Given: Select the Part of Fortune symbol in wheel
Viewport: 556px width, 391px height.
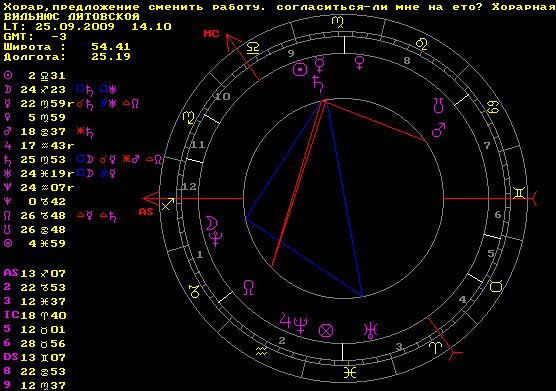Looking at the screenshot, I should pyautogui.click(x=326, y=331).
